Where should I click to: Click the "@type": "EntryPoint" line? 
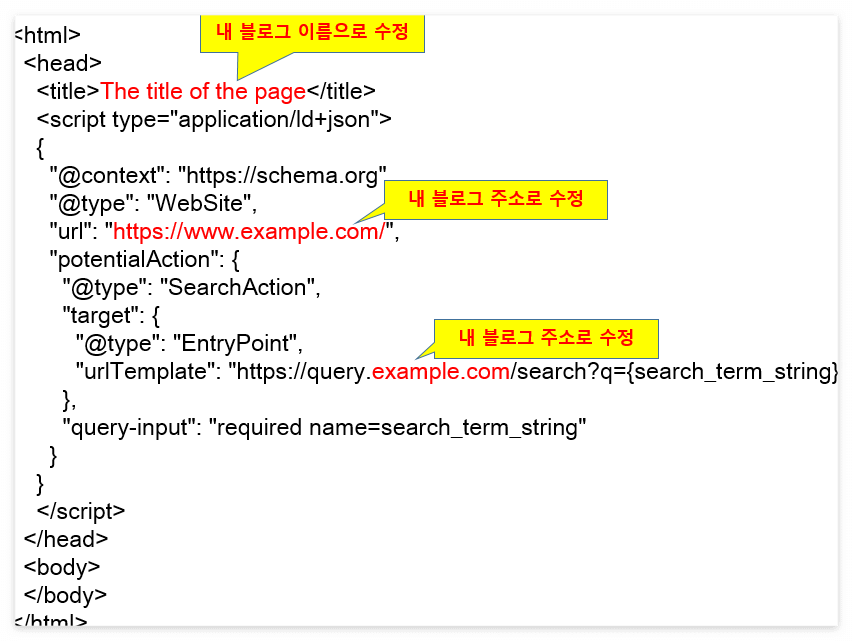[x=189, y=344]
